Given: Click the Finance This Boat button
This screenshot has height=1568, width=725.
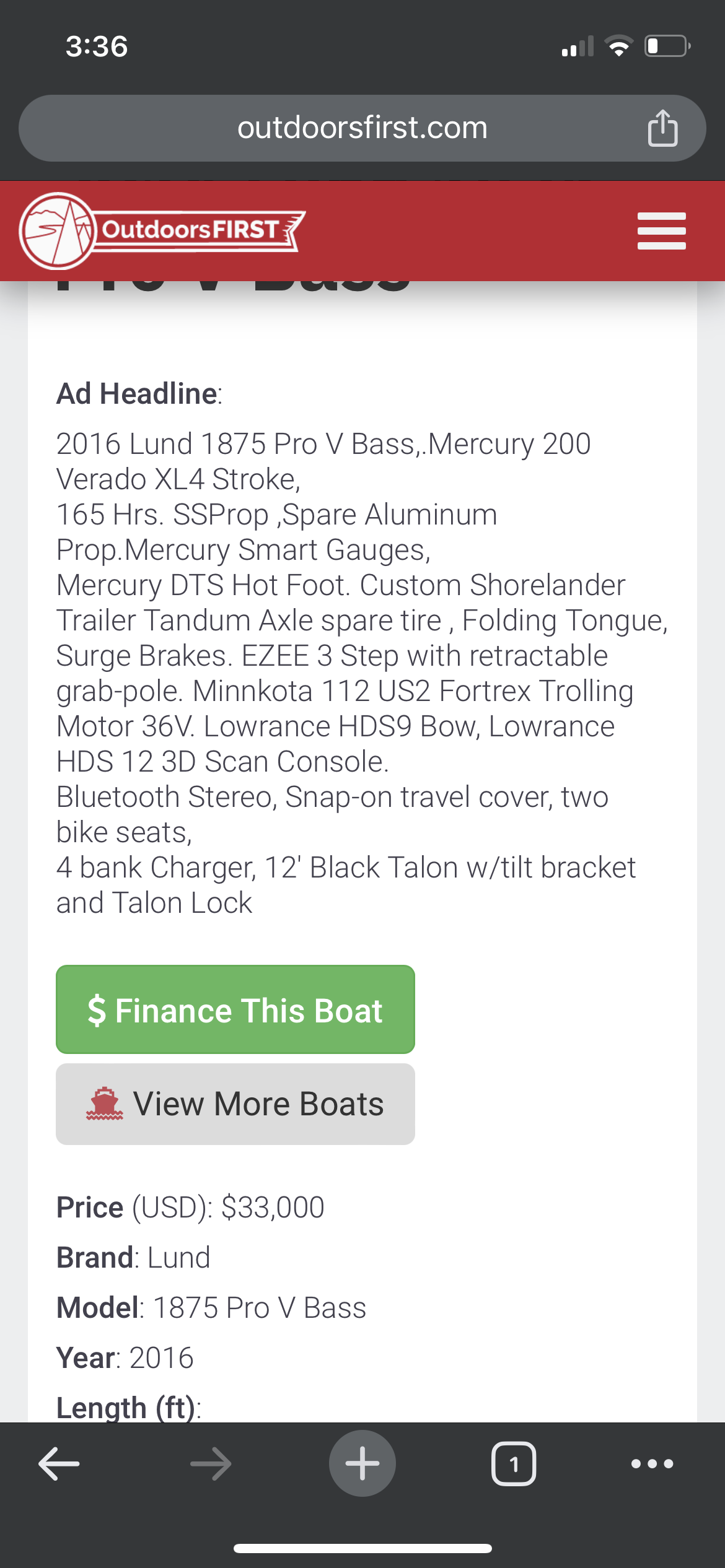Looking at the screenshot, I should point(235,1009).
